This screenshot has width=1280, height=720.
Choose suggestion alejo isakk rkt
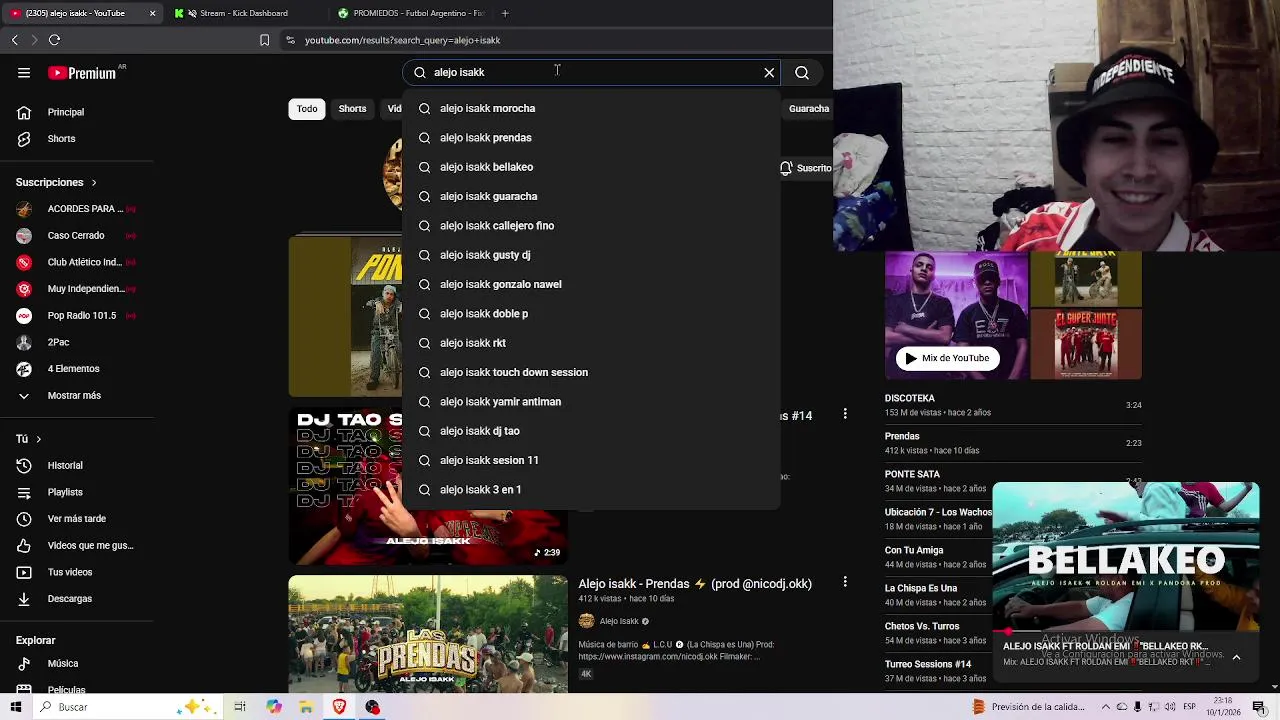(x=591, y=343)
